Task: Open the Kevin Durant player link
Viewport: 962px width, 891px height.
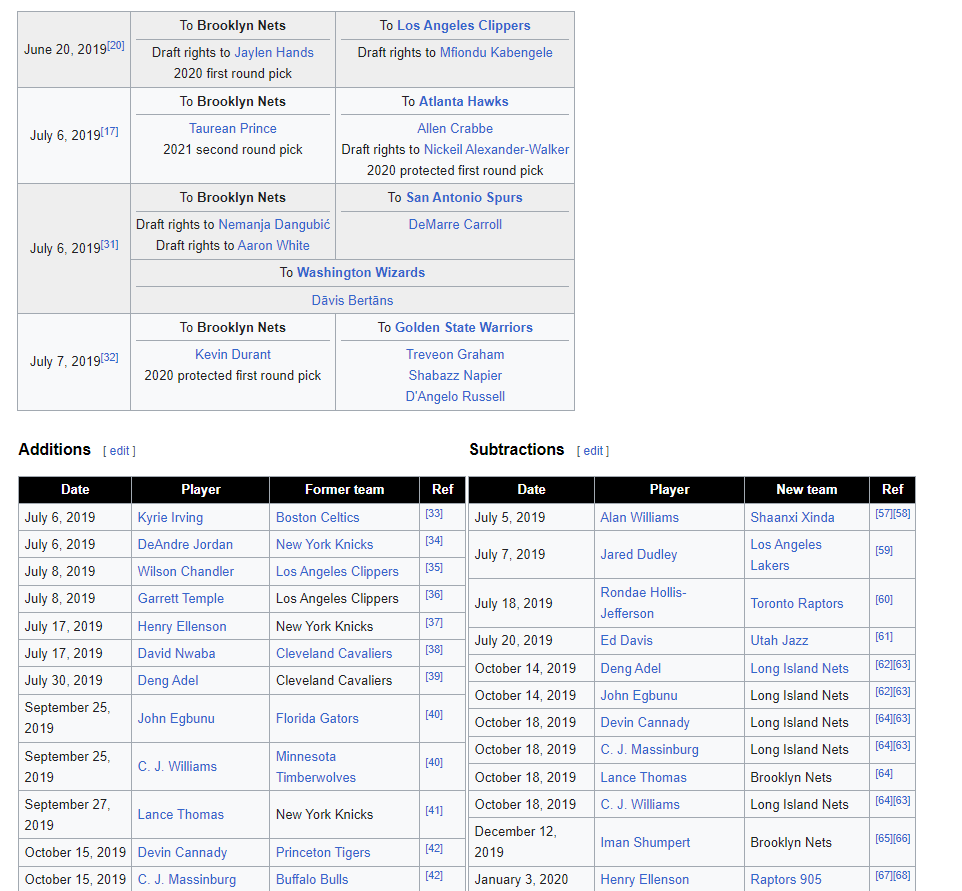Action: [232, 354]
